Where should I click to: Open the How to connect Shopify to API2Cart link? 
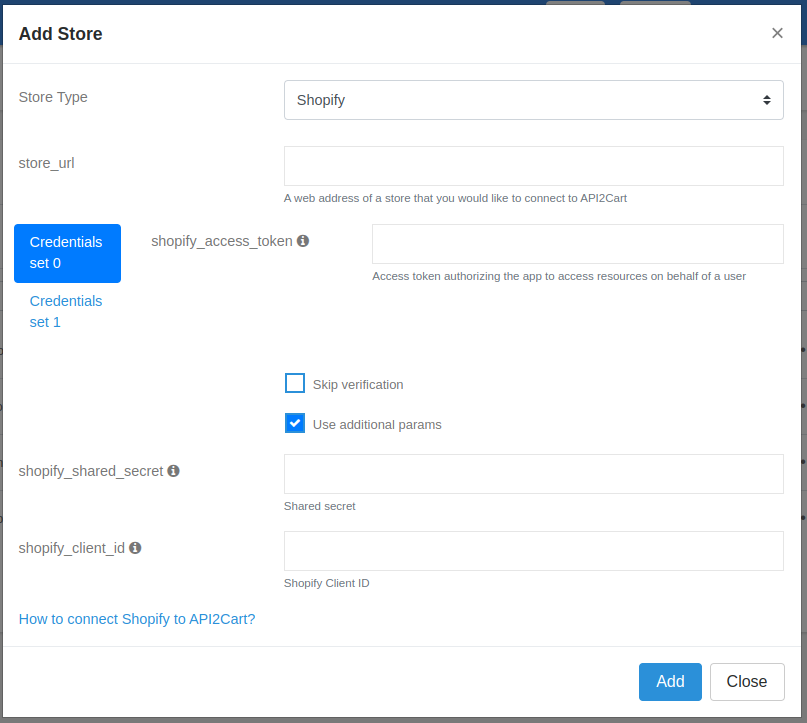pyautogui.click(x=136, y=618)
